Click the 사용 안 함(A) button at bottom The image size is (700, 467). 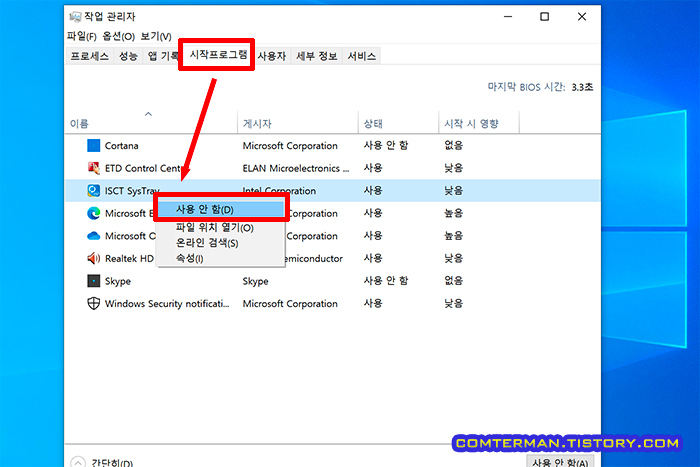click(560, 461)
